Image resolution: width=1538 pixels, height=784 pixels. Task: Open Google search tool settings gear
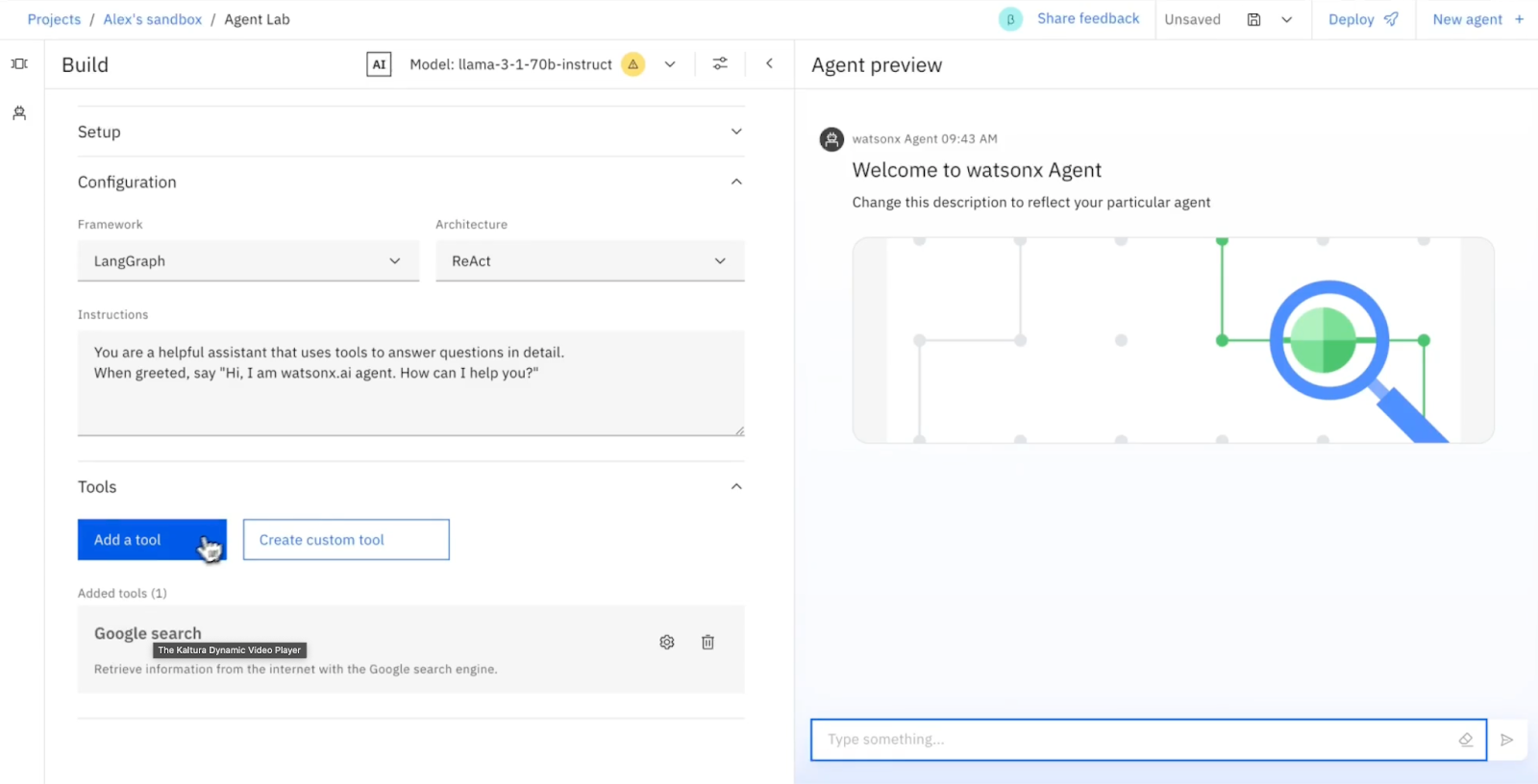pos(667,642)
